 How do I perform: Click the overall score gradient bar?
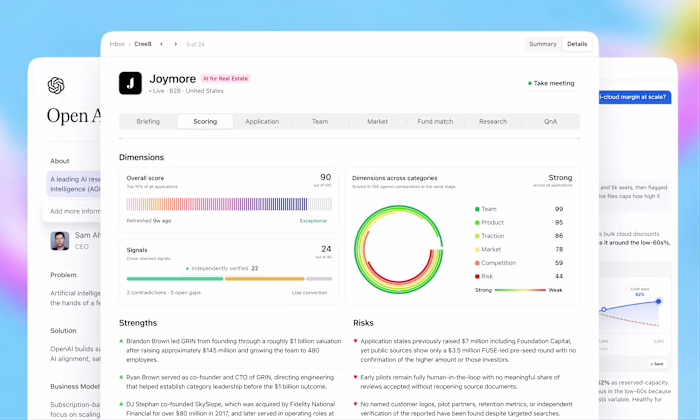coord(229,204)
